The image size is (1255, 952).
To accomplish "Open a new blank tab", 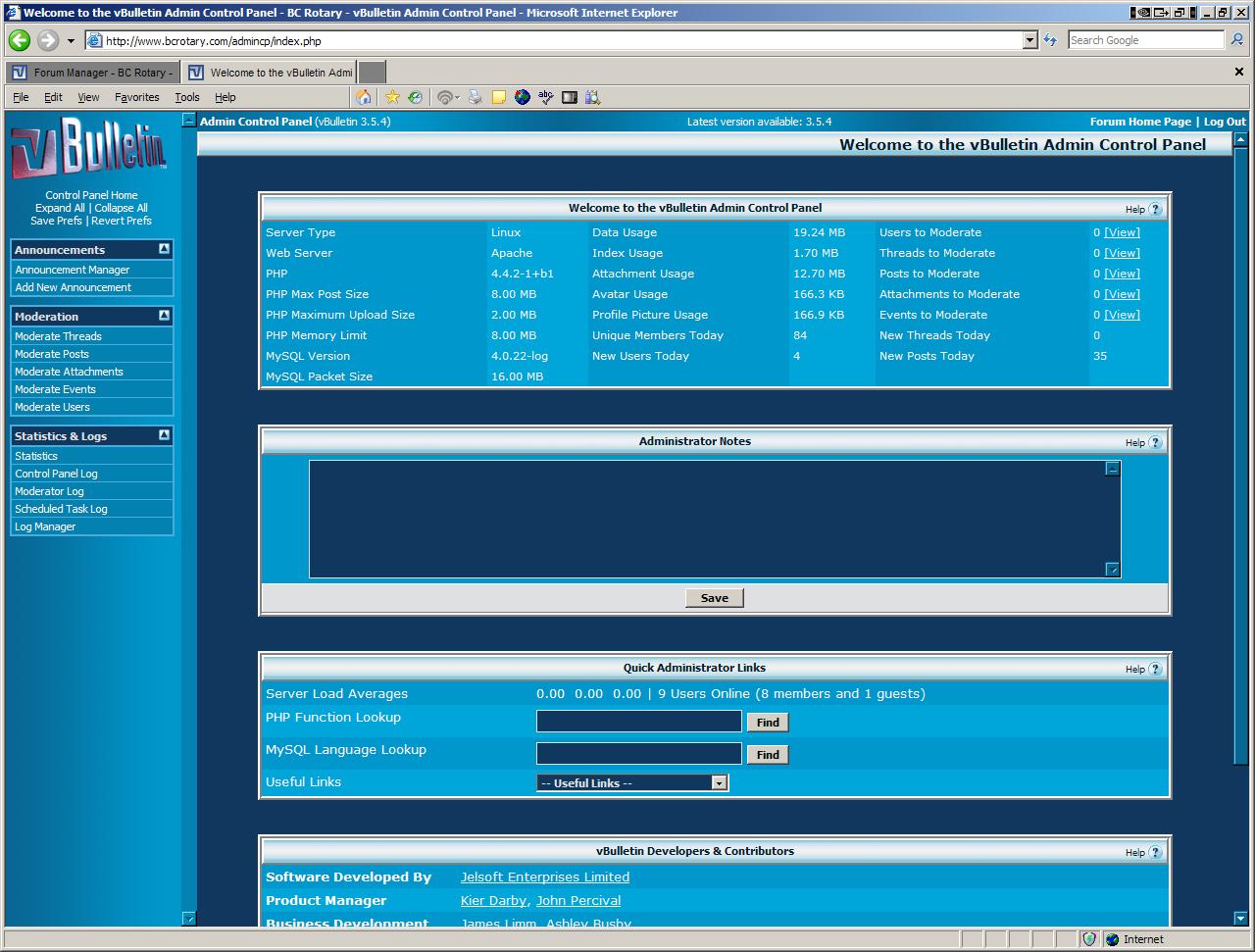I will tap(372, 73).
